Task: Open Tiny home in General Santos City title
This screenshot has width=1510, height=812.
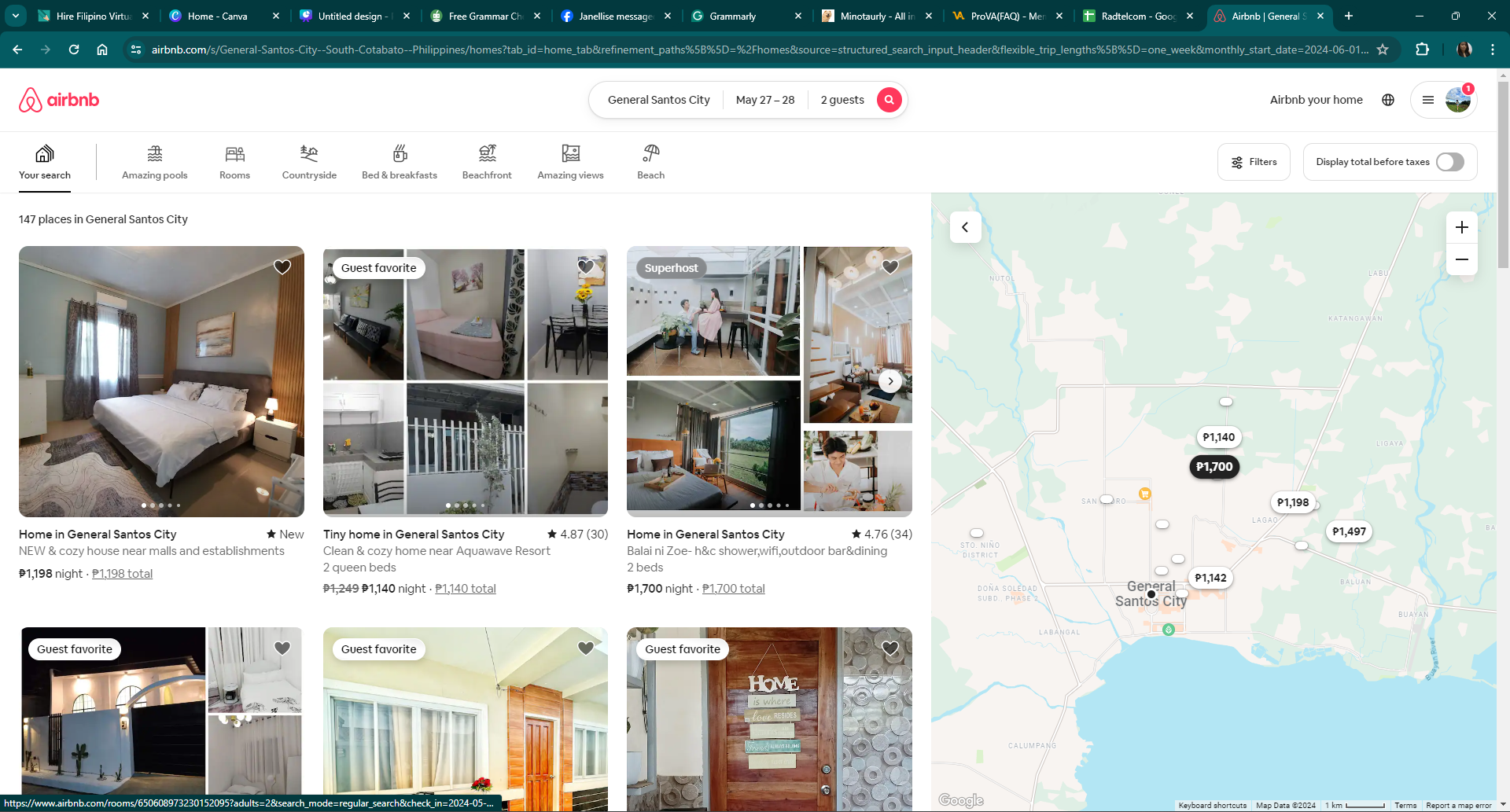Action: click(x=414, y=535)
